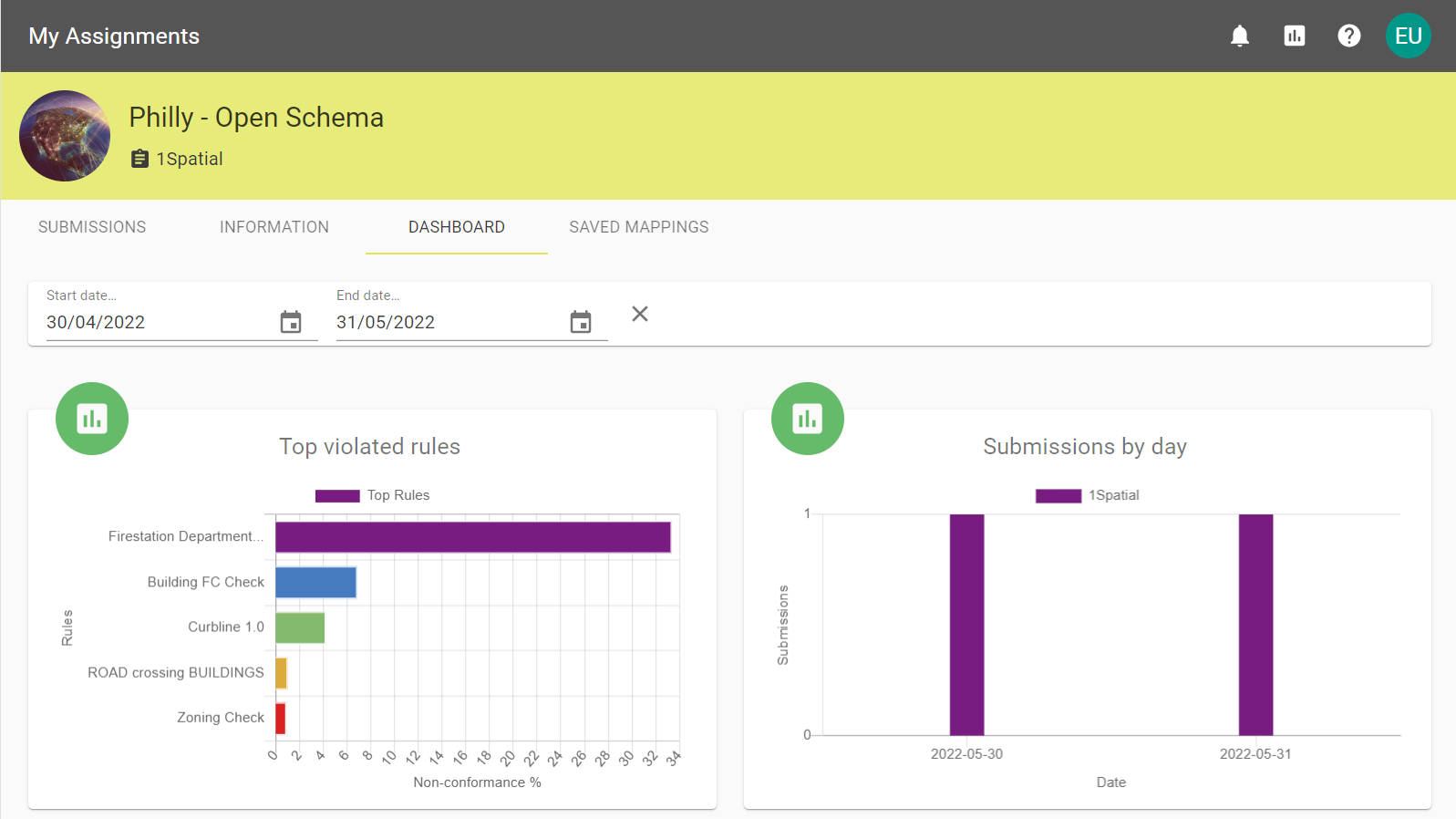Viewport: 1456px width, 819px height.
Task: Open the Saved Mappings tab
Action: click(x=639, y=227)
